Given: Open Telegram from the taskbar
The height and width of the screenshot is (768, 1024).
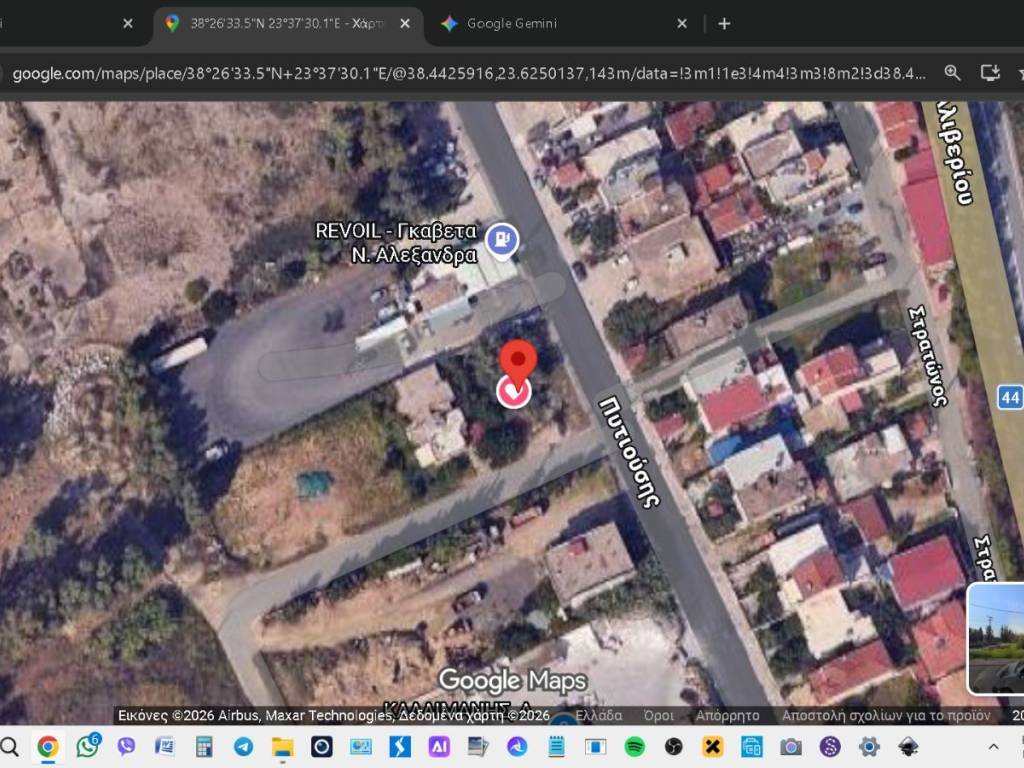Looking at the screenshot, I should point(243,746).
